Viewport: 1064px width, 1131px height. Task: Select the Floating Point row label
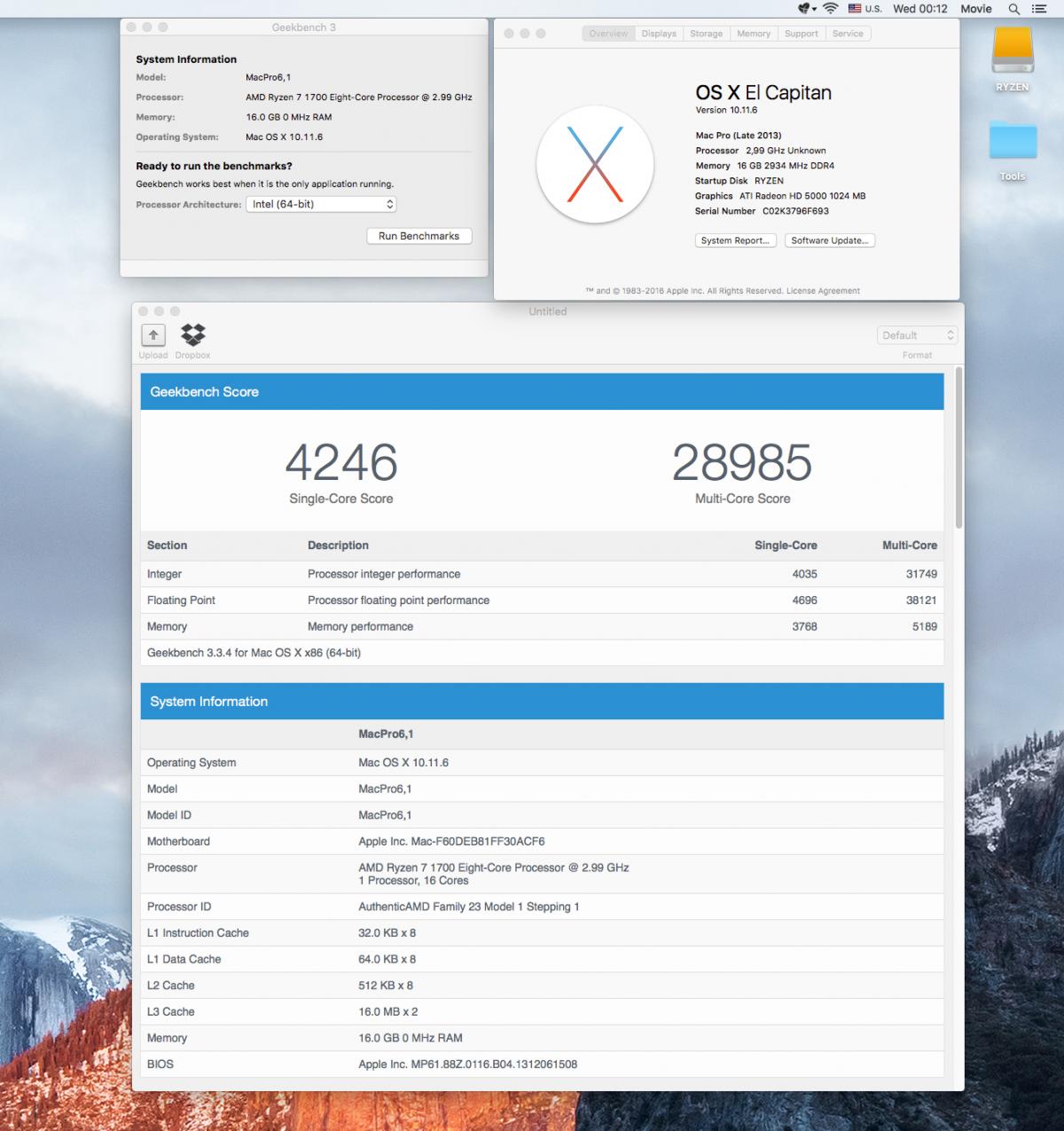182,601
